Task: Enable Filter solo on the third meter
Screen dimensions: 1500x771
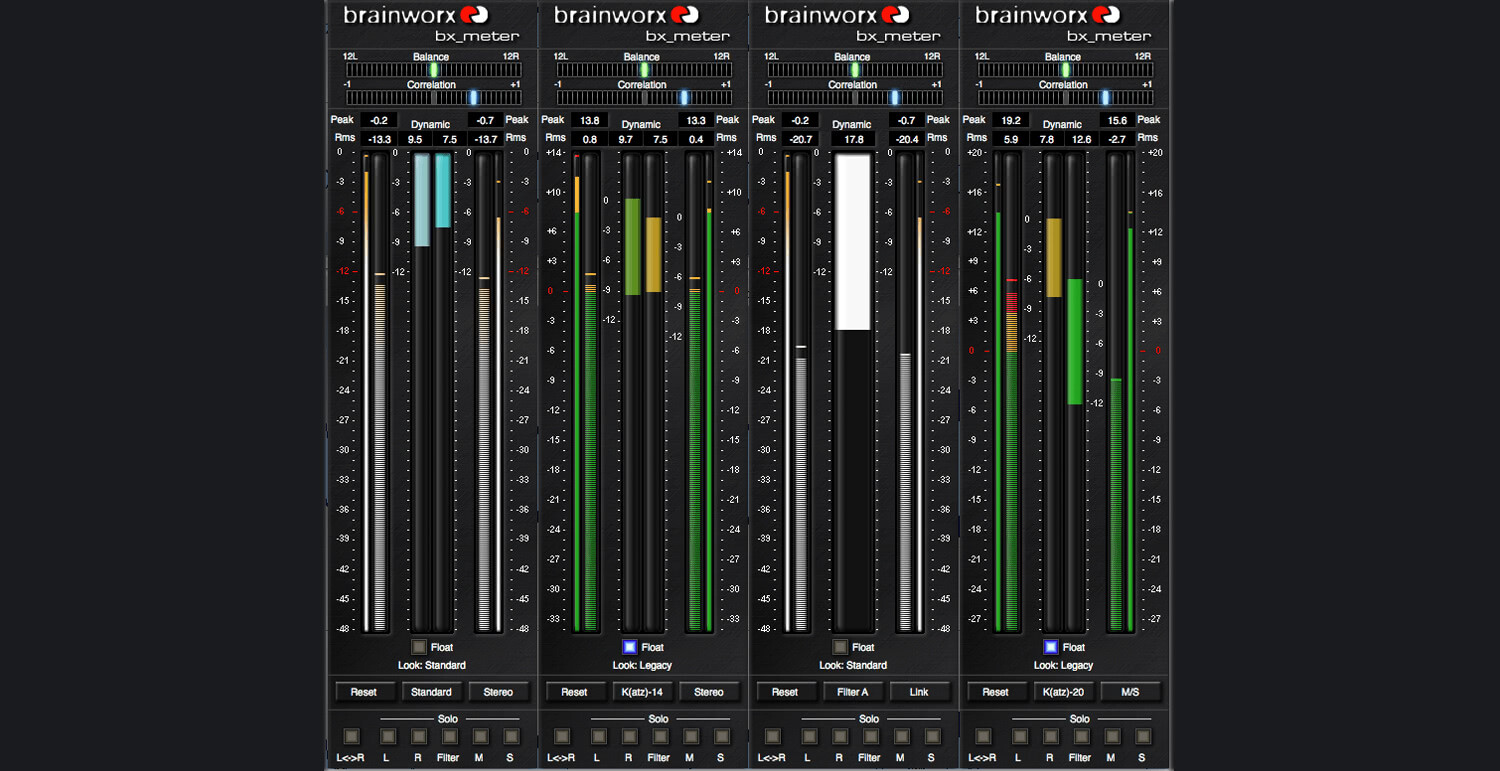Action: (x=870, y=736)
